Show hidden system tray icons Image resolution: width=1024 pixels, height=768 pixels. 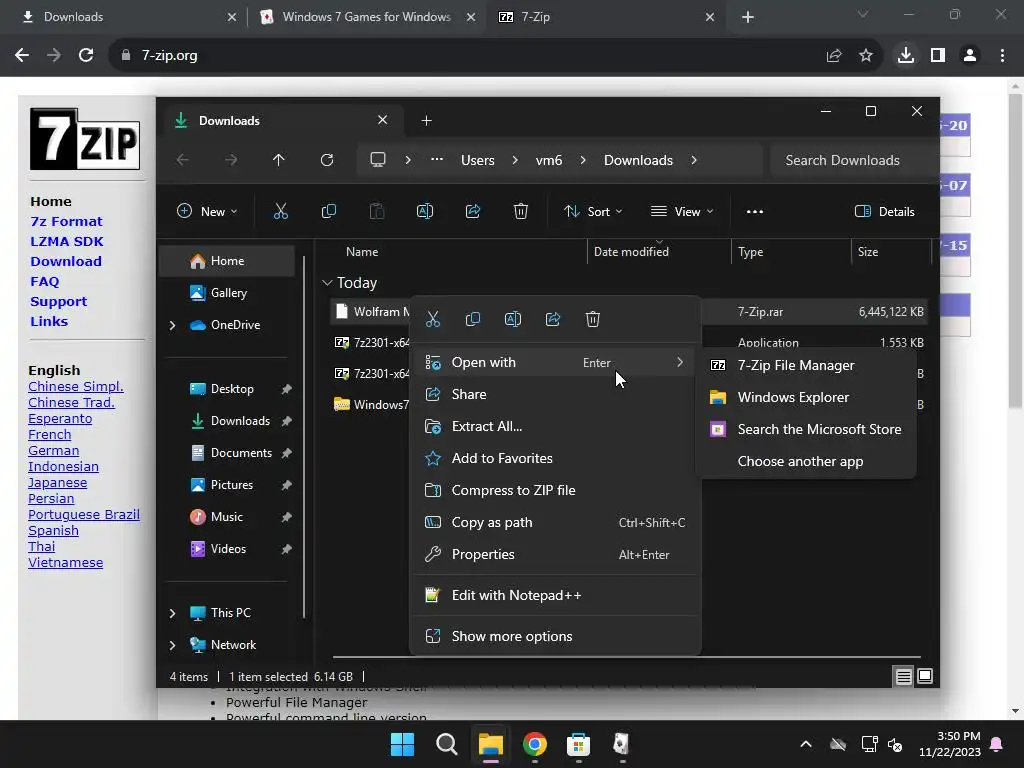coord(806,744)
